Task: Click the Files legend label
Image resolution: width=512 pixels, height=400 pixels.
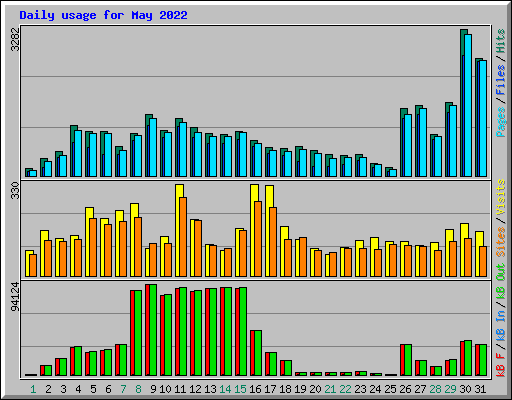Action: (501, 79)
